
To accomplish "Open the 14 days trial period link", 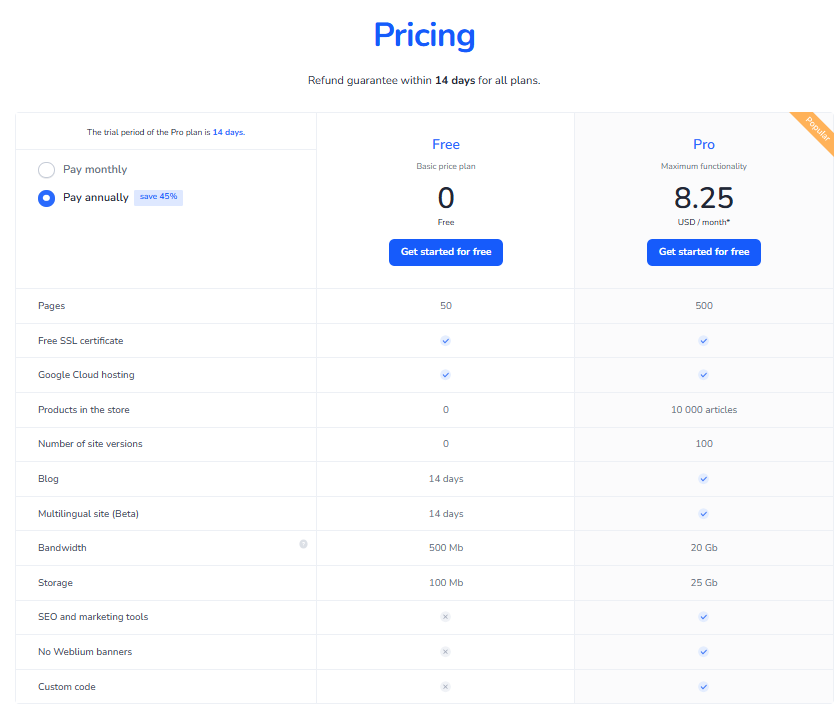I will [229, 131].
